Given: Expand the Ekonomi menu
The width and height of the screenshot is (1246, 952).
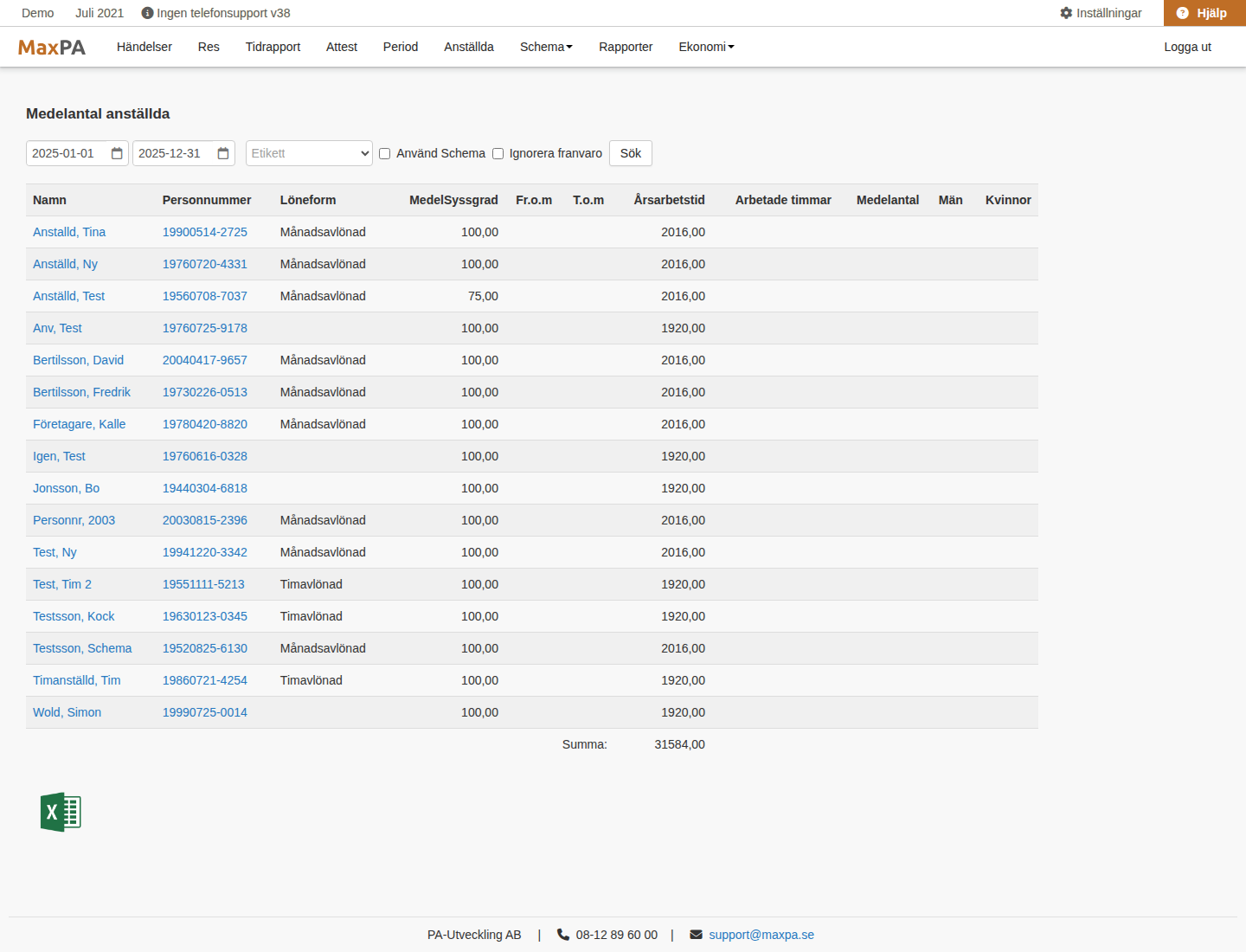Looking at the screenshot, I should pos(706,47).
